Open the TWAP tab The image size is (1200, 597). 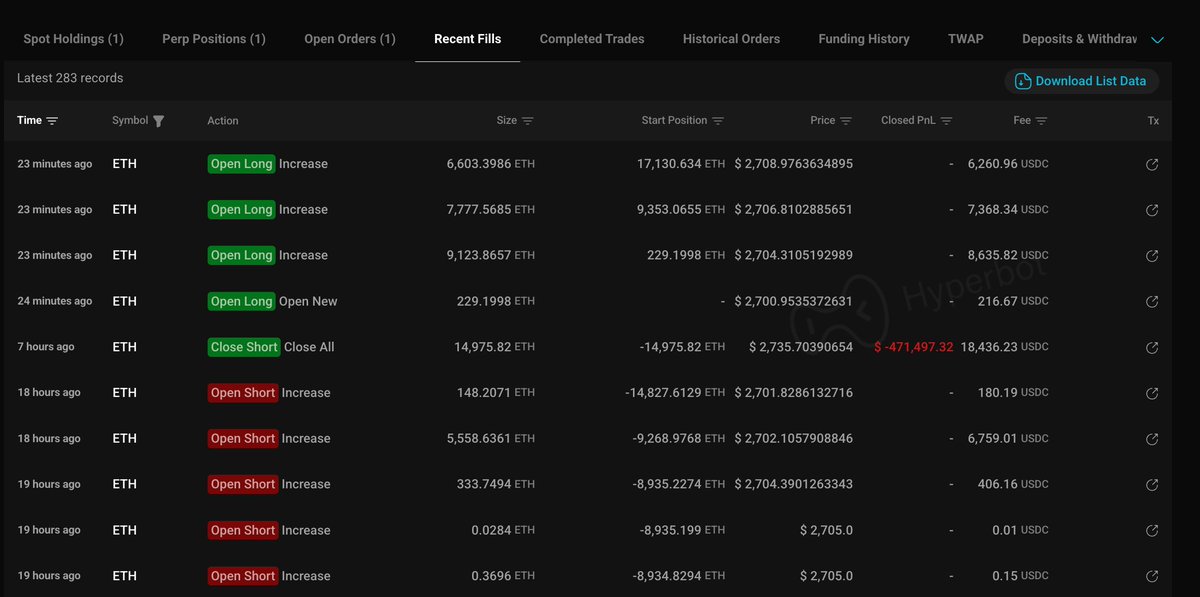pyautogui.click(x=966, y=39)
